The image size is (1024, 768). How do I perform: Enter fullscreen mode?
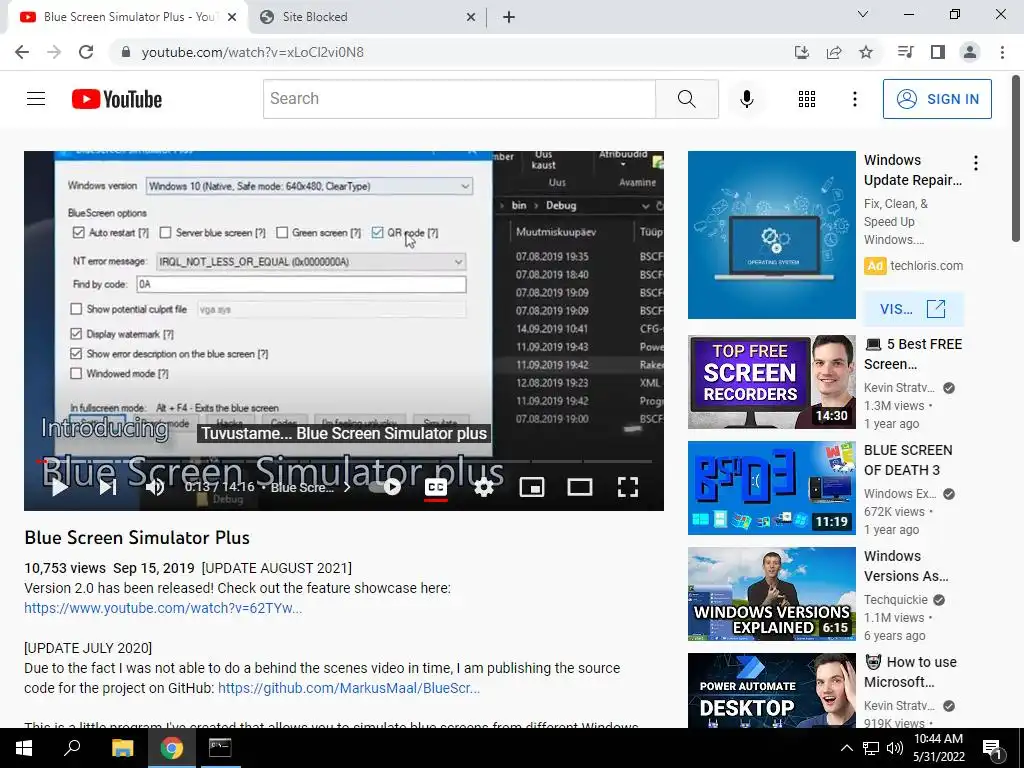[x=628, y=487]
